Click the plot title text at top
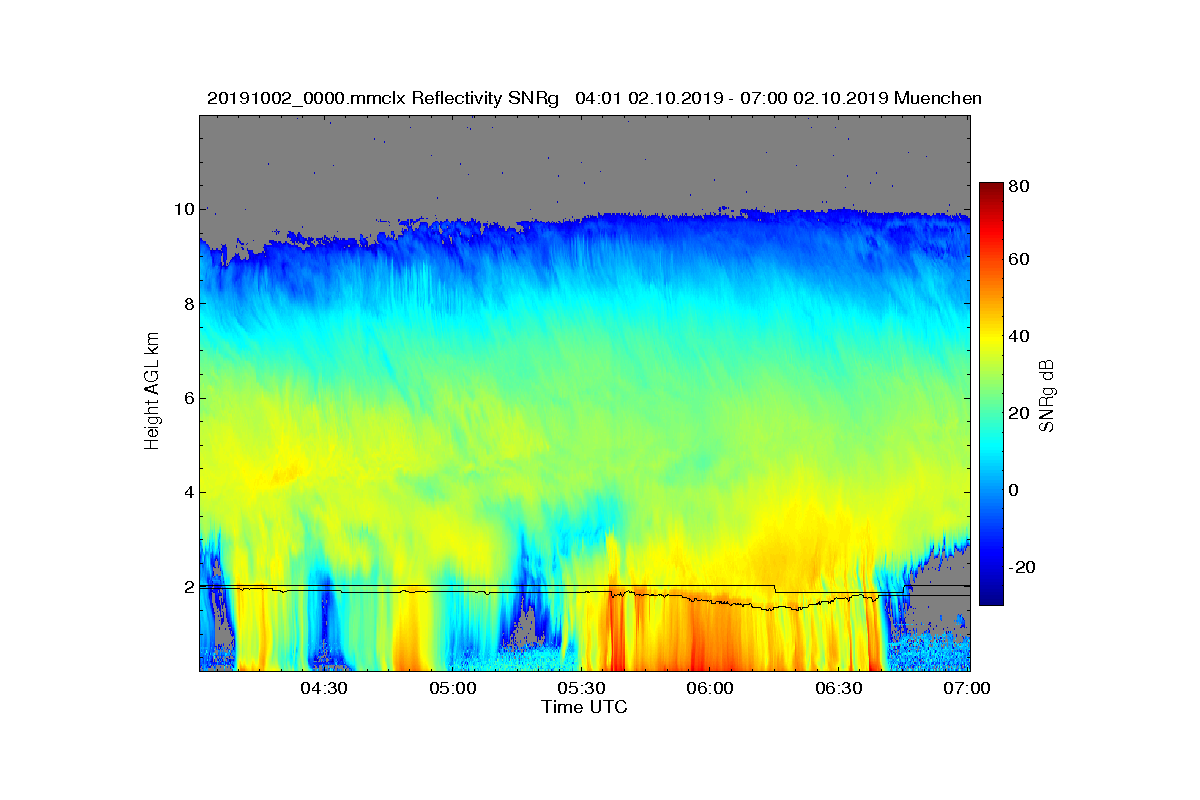 coord(594,98)
